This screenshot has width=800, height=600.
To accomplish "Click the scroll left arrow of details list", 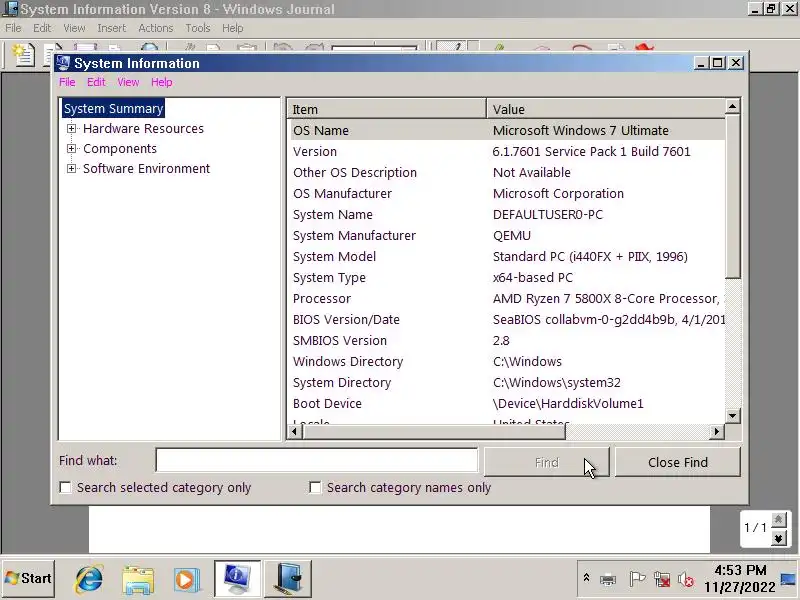I will pyautogui.click(x=294, y=432).
